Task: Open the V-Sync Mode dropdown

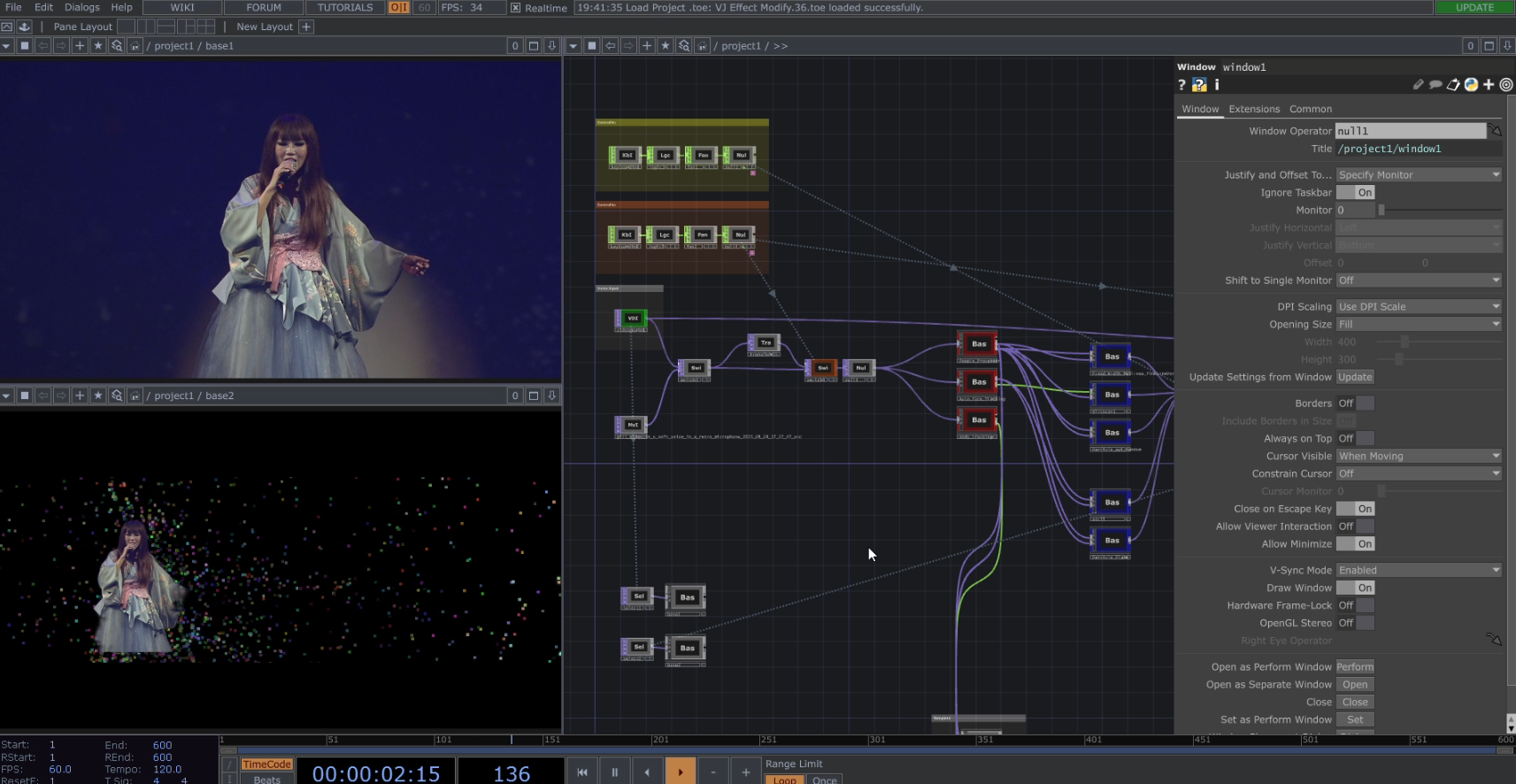Action: click(x=1418, y=571)
